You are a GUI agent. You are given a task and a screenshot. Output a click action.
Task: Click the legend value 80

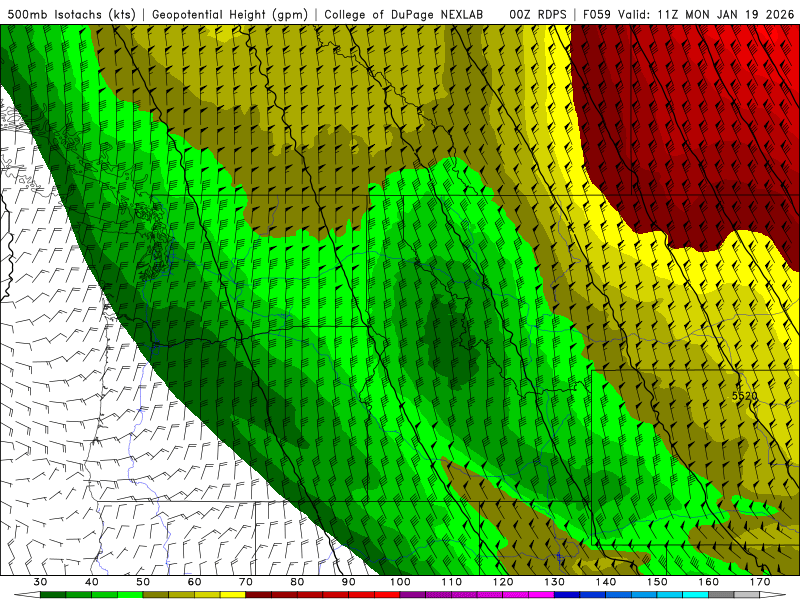tap(297, 582)
